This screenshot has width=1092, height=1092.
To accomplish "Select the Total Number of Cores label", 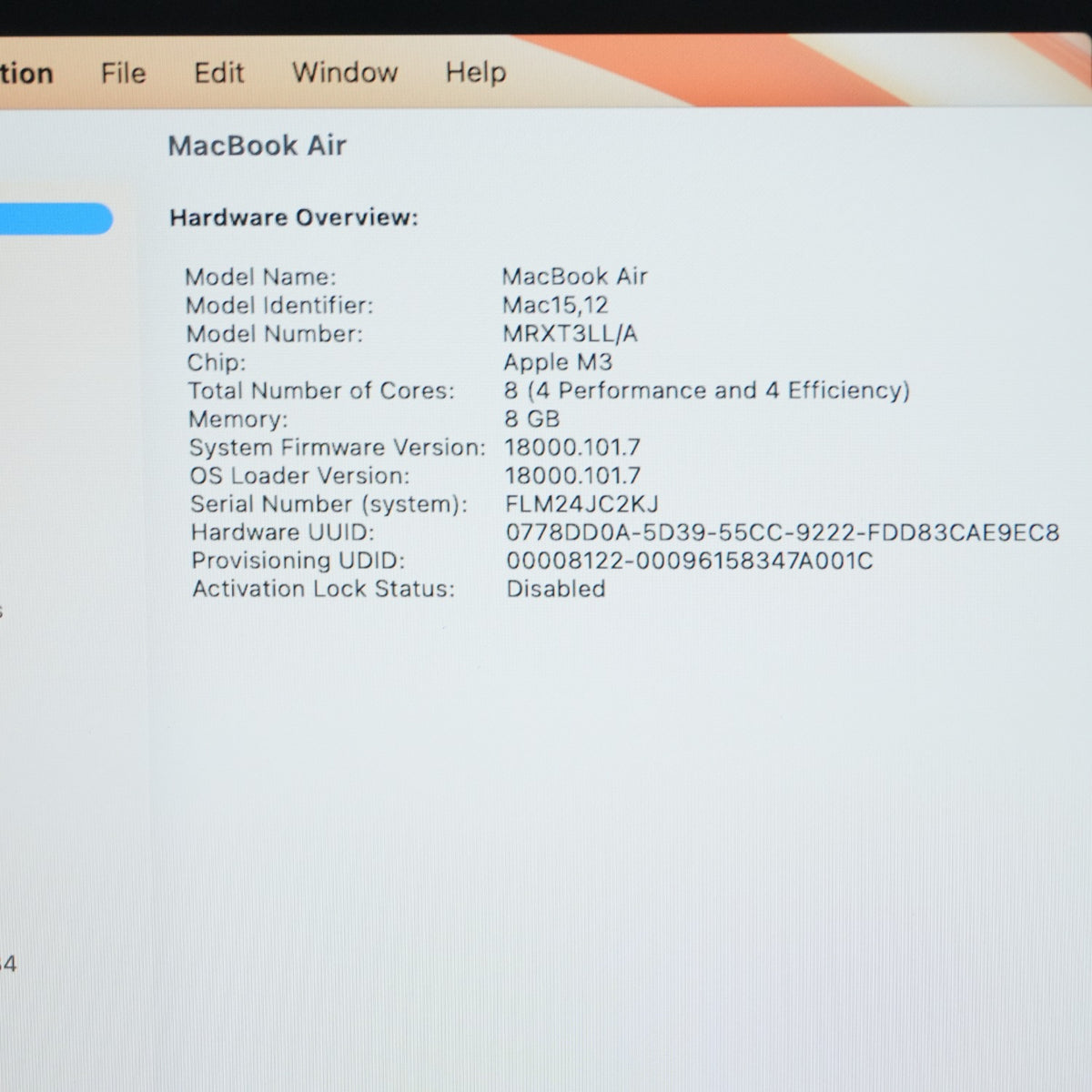I will 321,391.
